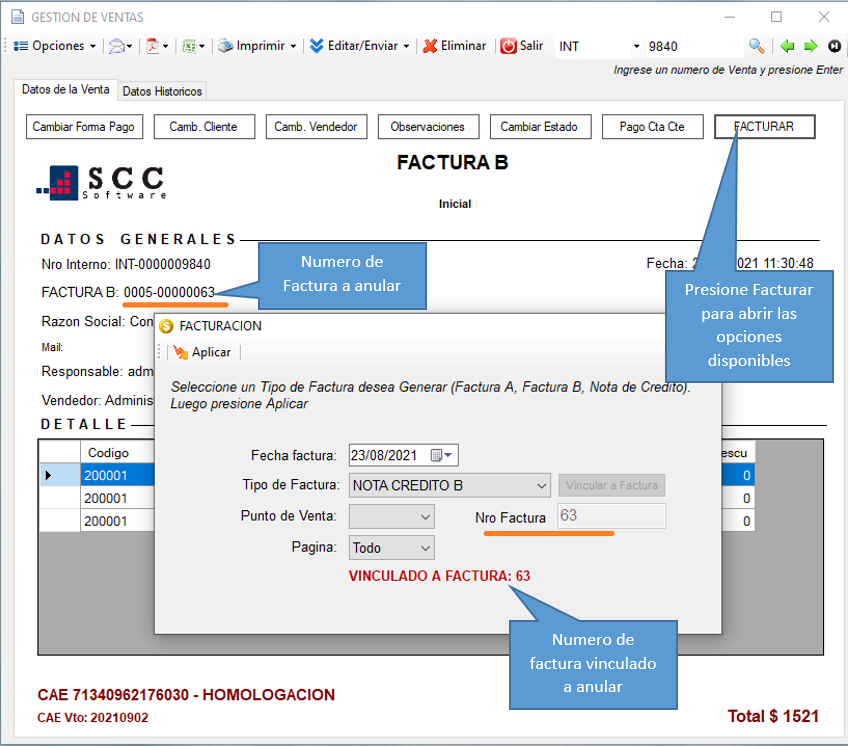
Task: Switch to the Datos Historicos tab
Action: 162,91
